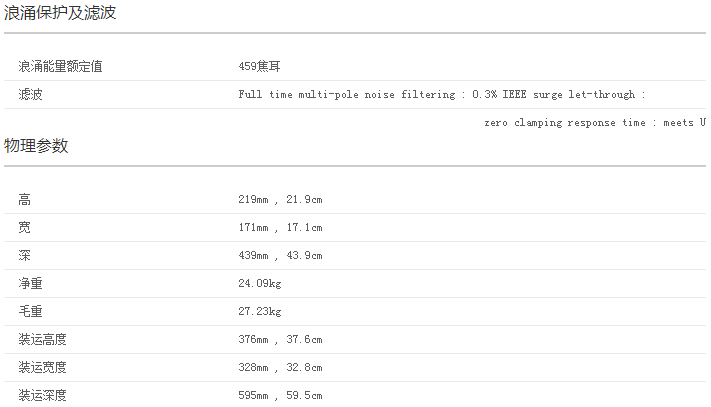
Task: Select the 装运高度 row label
Action: pos(42,339)
